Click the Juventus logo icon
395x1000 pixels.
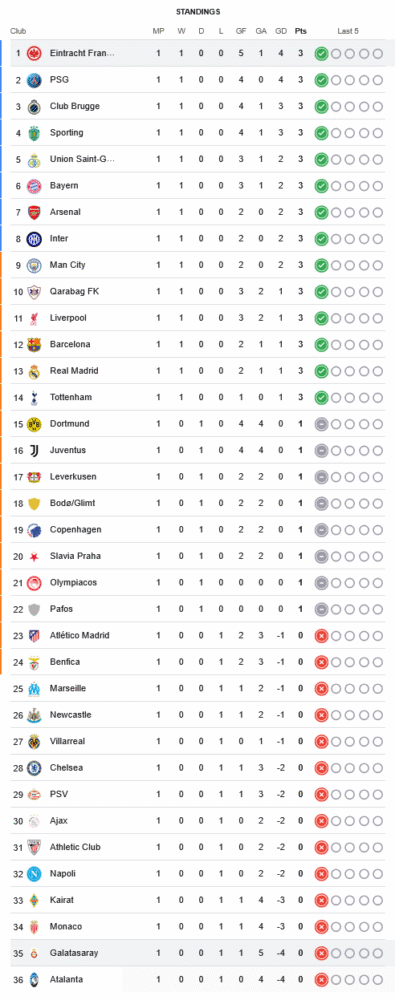[34, 450]
